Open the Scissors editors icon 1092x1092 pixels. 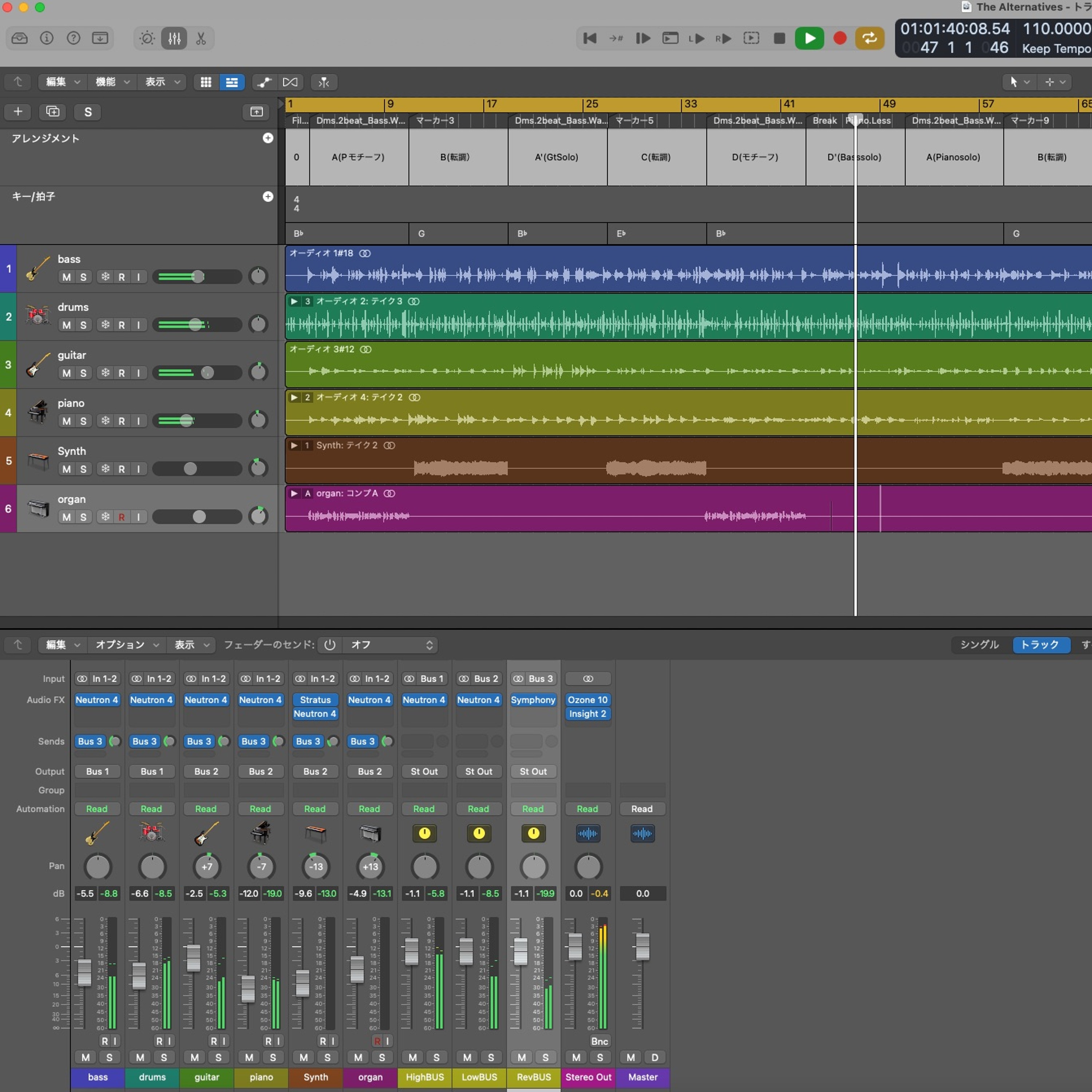201,39
